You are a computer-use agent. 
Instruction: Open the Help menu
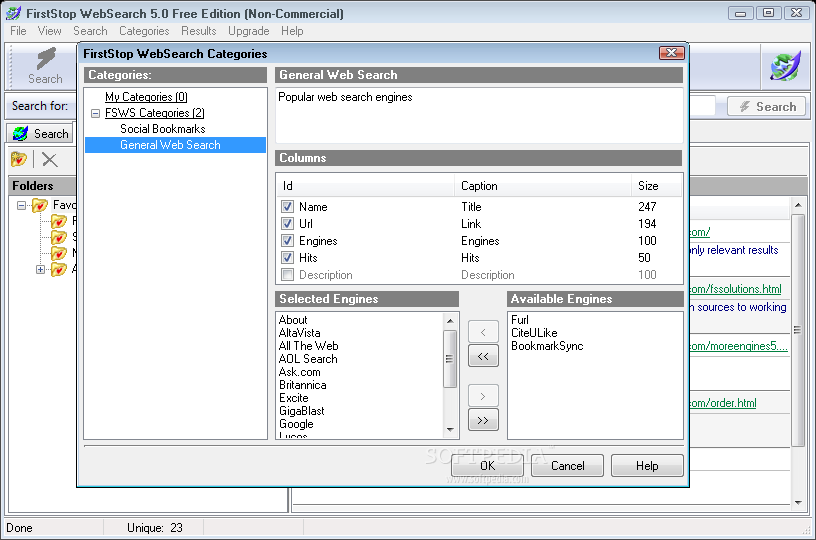pyautogui.click(x=292, y=31)
